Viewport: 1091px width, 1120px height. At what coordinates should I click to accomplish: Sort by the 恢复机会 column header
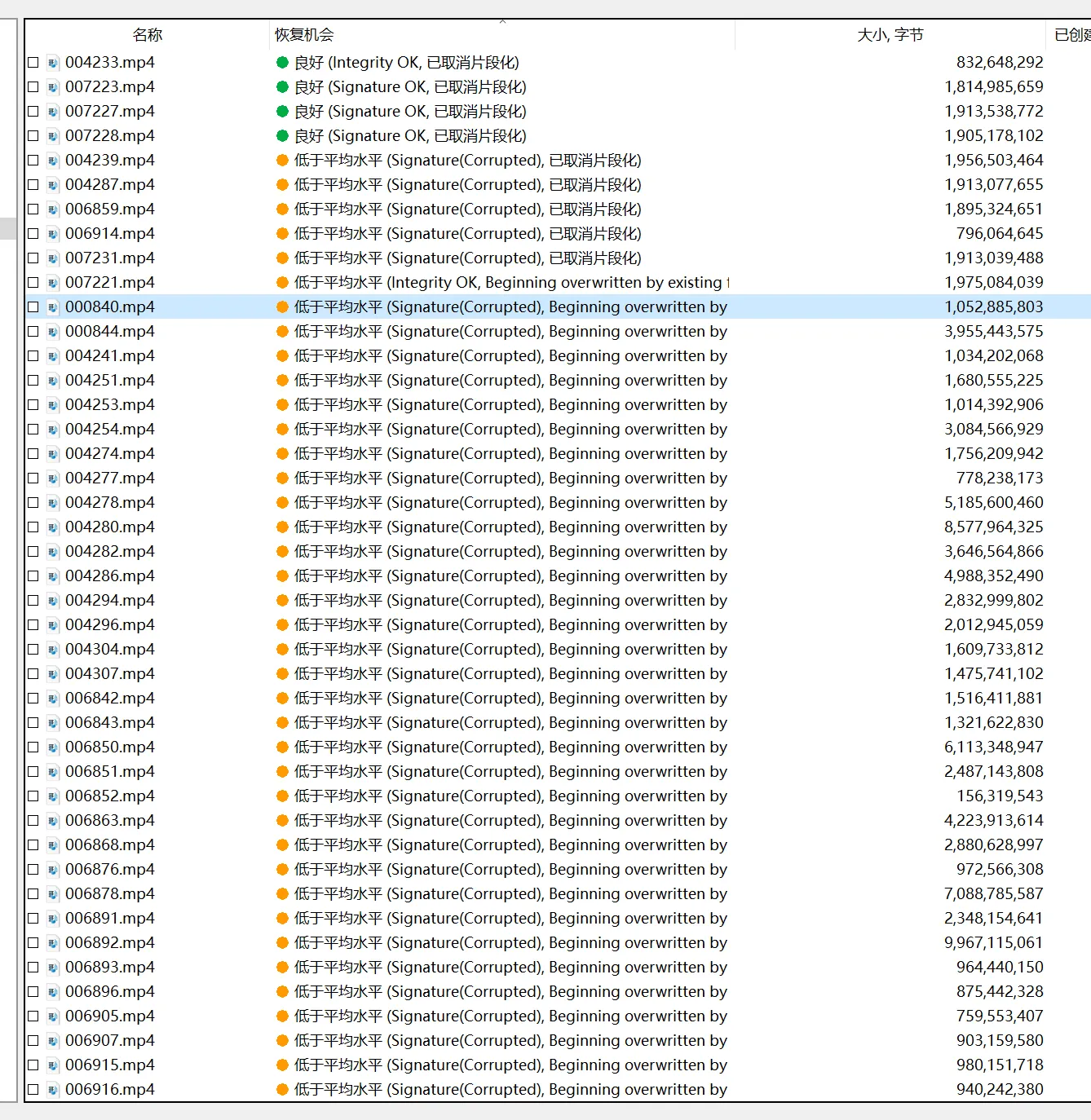(x=304, y=35)
